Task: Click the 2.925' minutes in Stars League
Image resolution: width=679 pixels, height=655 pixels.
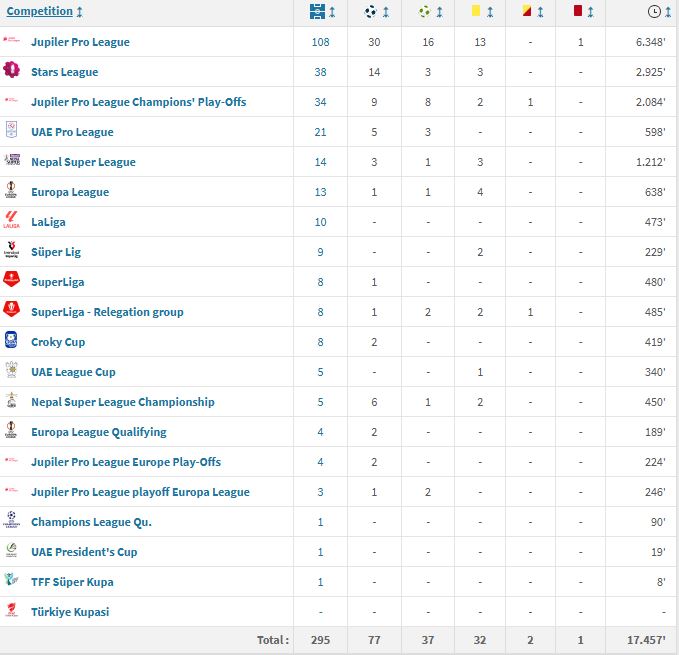Action: click(x=650, y=72)
